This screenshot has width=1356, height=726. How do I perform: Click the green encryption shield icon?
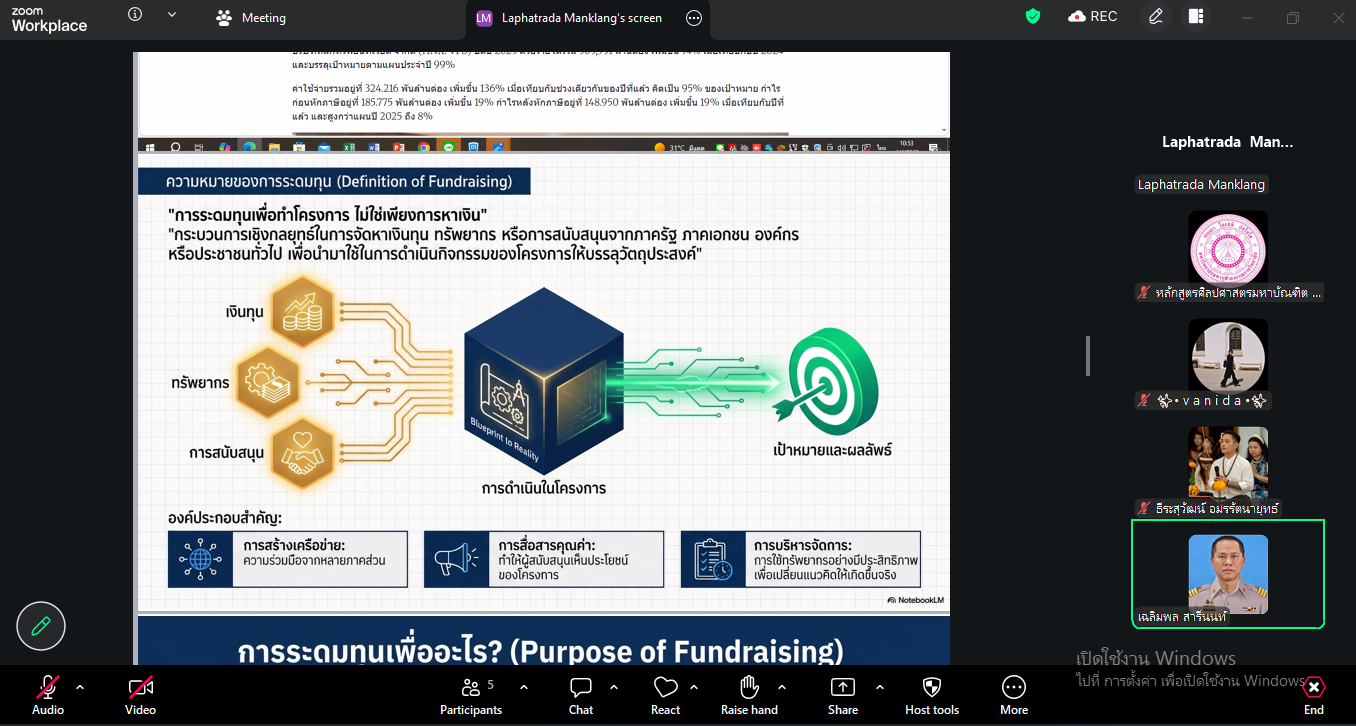(x=1033, y=16)
